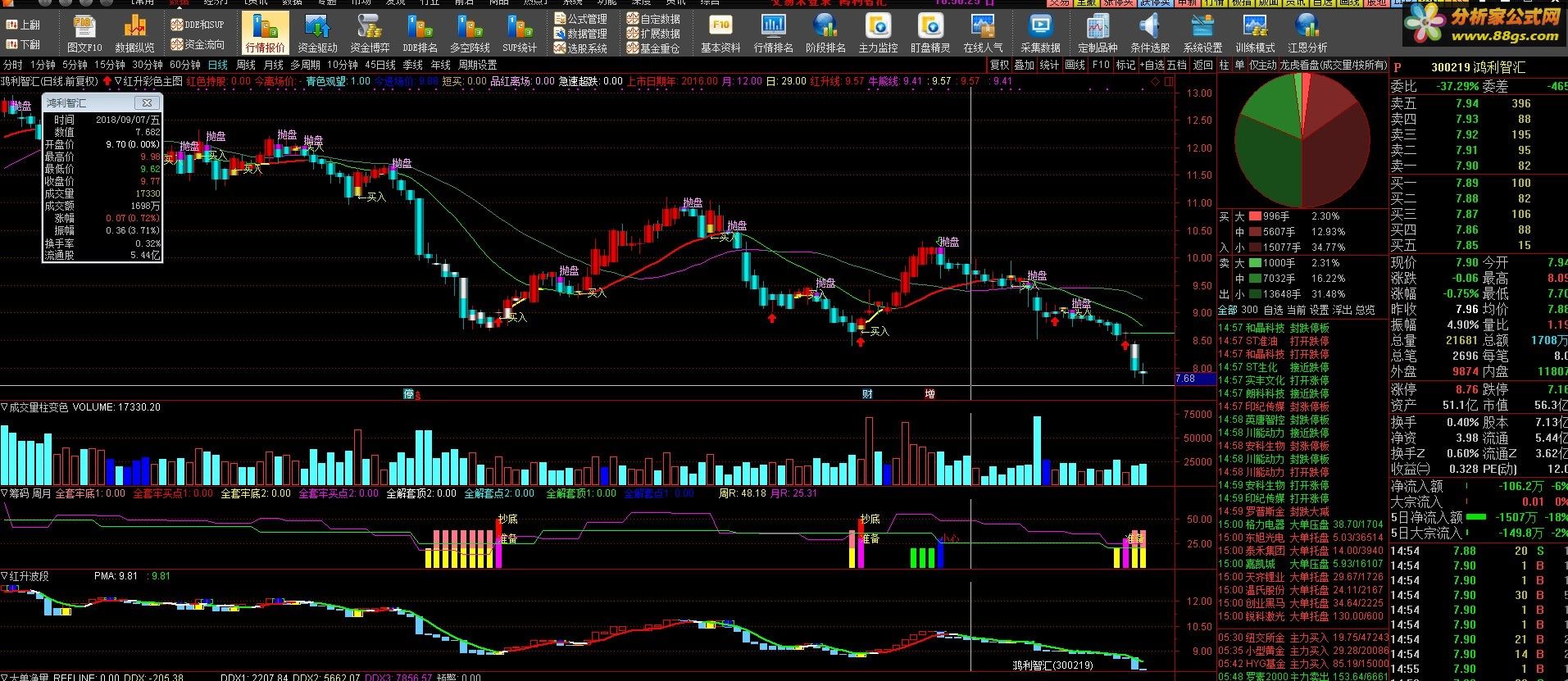
Task: Open 公式管理 from toolbar
Action: (580, 18)
